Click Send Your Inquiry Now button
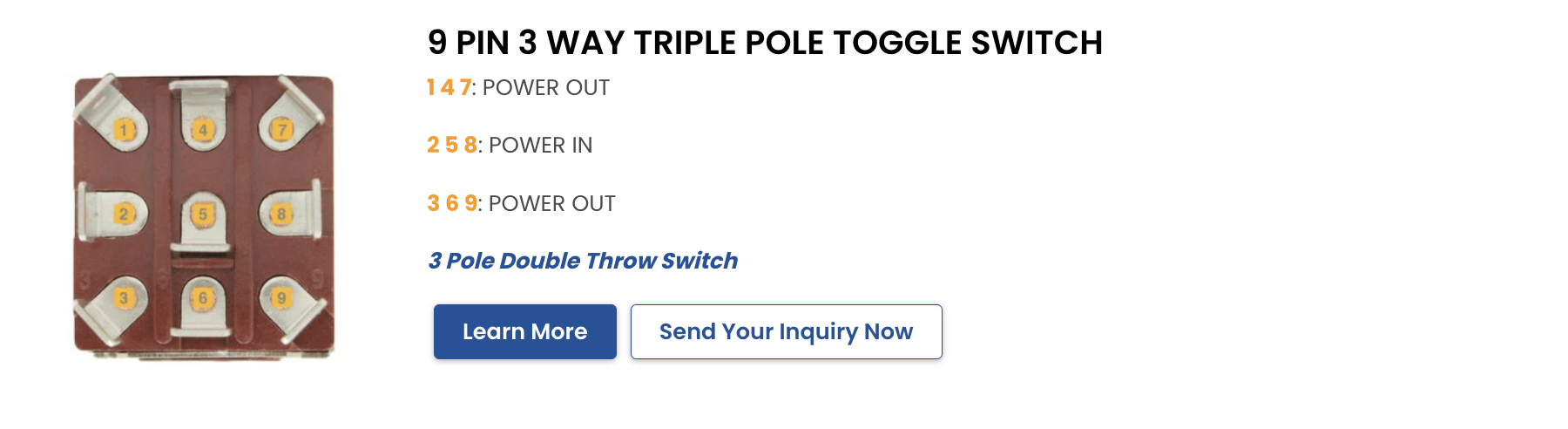The height and width of the screenshot is (429, 1568). point(786,331)
